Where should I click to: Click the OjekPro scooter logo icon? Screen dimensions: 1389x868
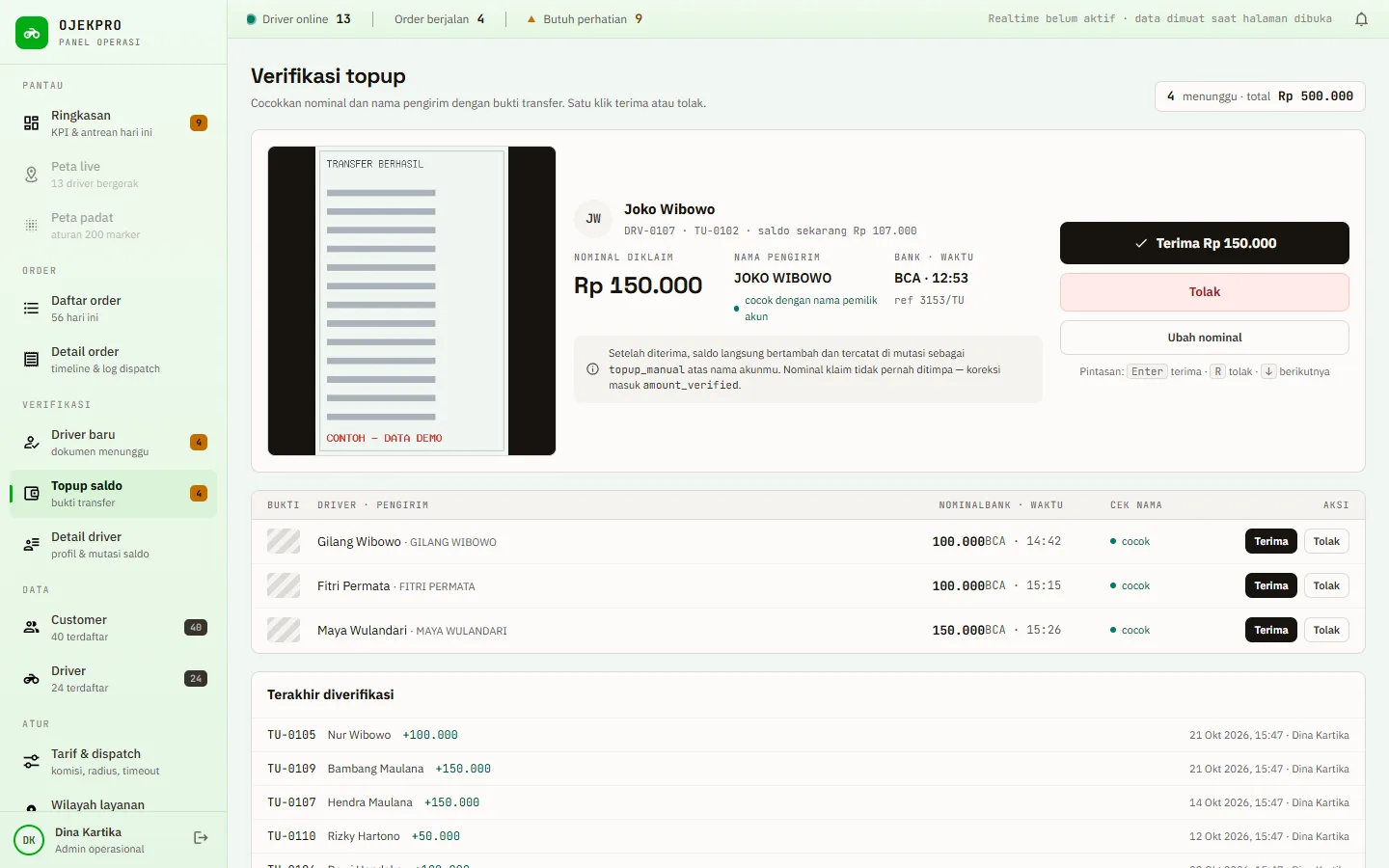pos(32,33)
